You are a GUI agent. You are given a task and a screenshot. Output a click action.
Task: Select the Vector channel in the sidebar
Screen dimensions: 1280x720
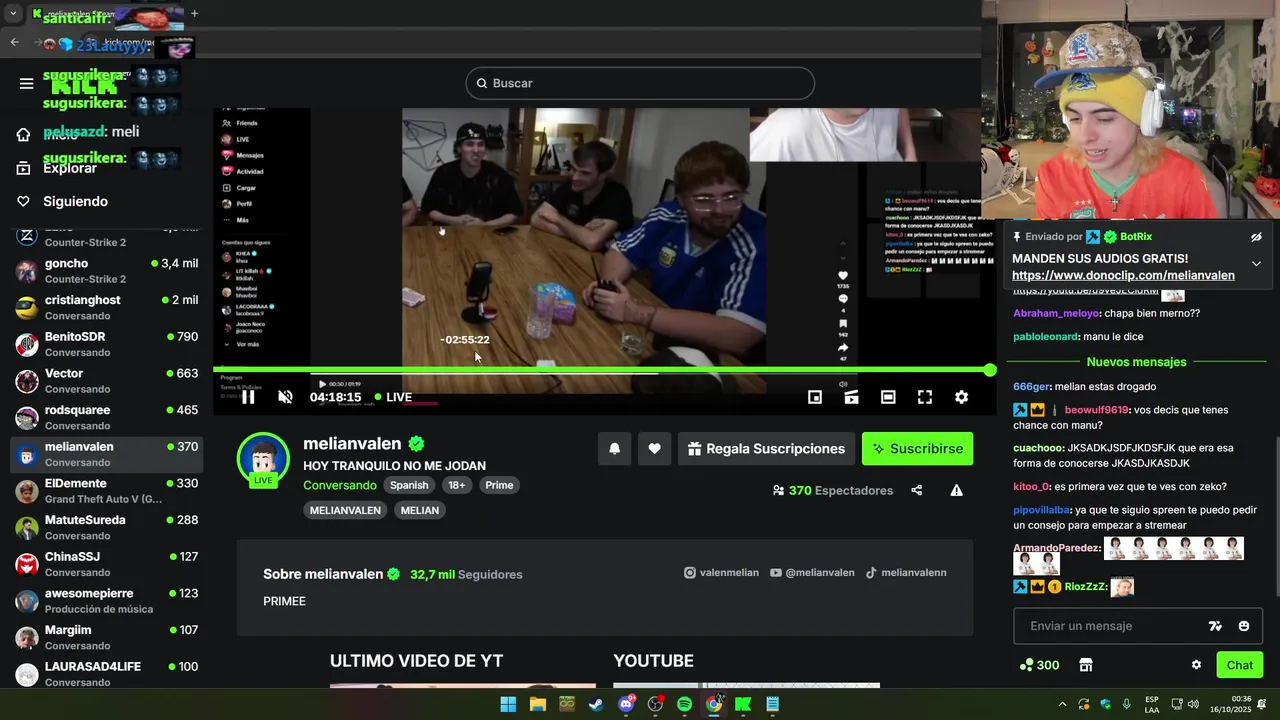[x=107, y=380]
